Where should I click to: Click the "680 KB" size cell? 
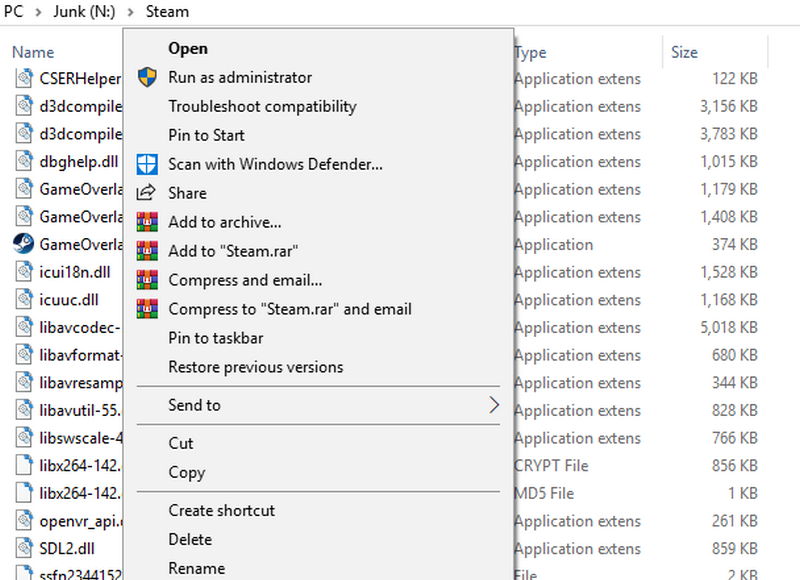click(x=735, y=355)
